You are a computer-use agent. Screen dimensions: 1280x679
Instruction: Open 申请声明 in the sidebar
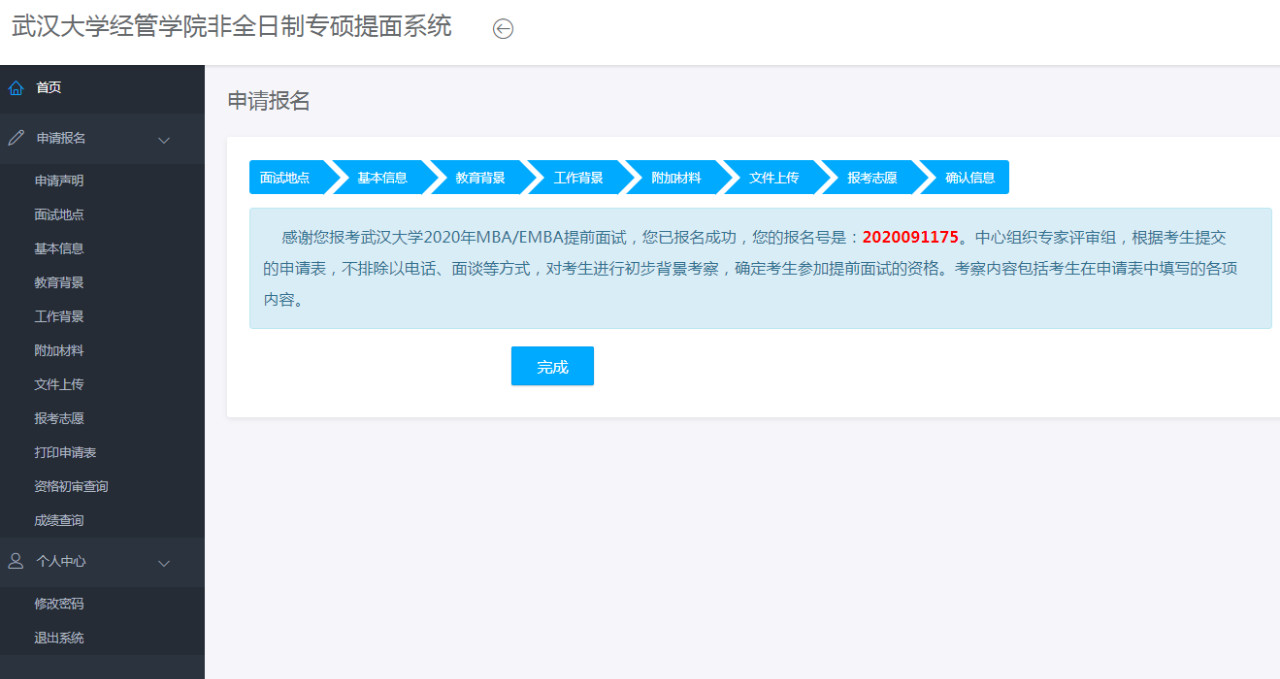[x=59, y=181]
